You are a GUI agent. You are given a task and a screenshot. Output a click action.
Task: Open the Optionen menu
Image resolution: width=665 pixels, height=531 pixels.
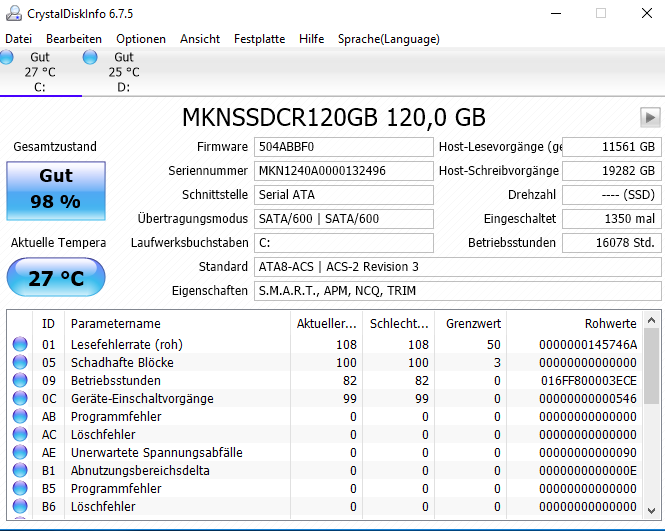(x=141, y=39)
